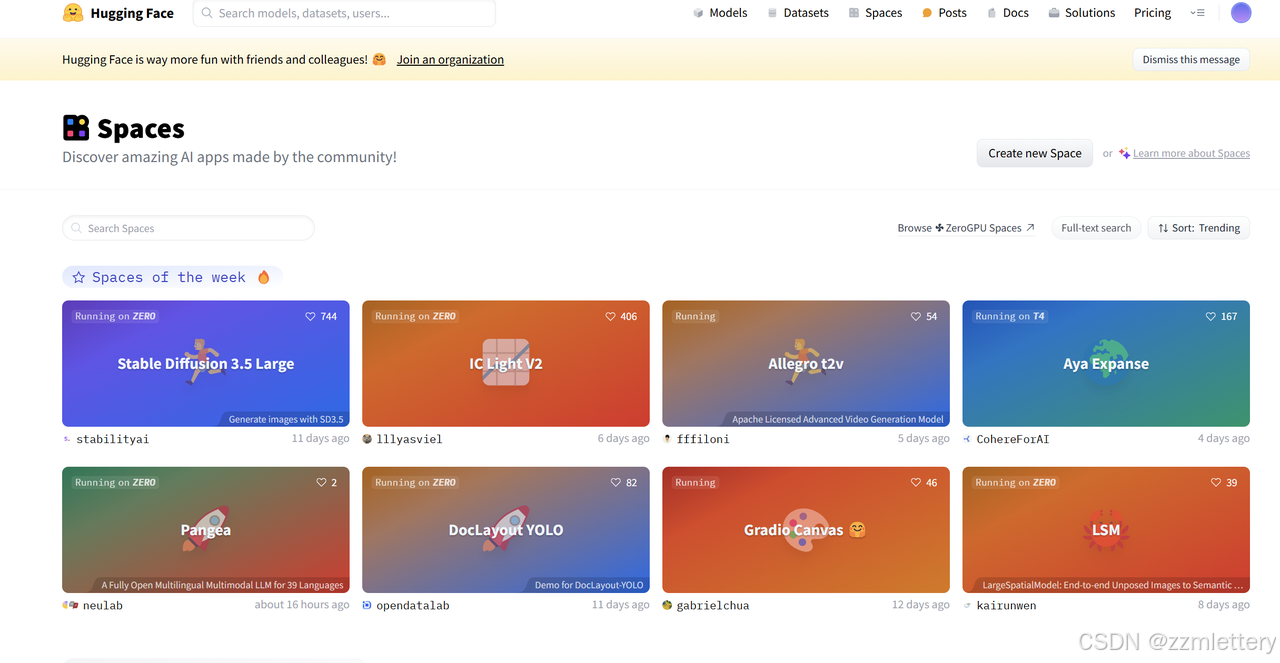Click opendatalab author name
This screenshot has height=663, width=1280.
pyautogui.click(x=413, y=605)
